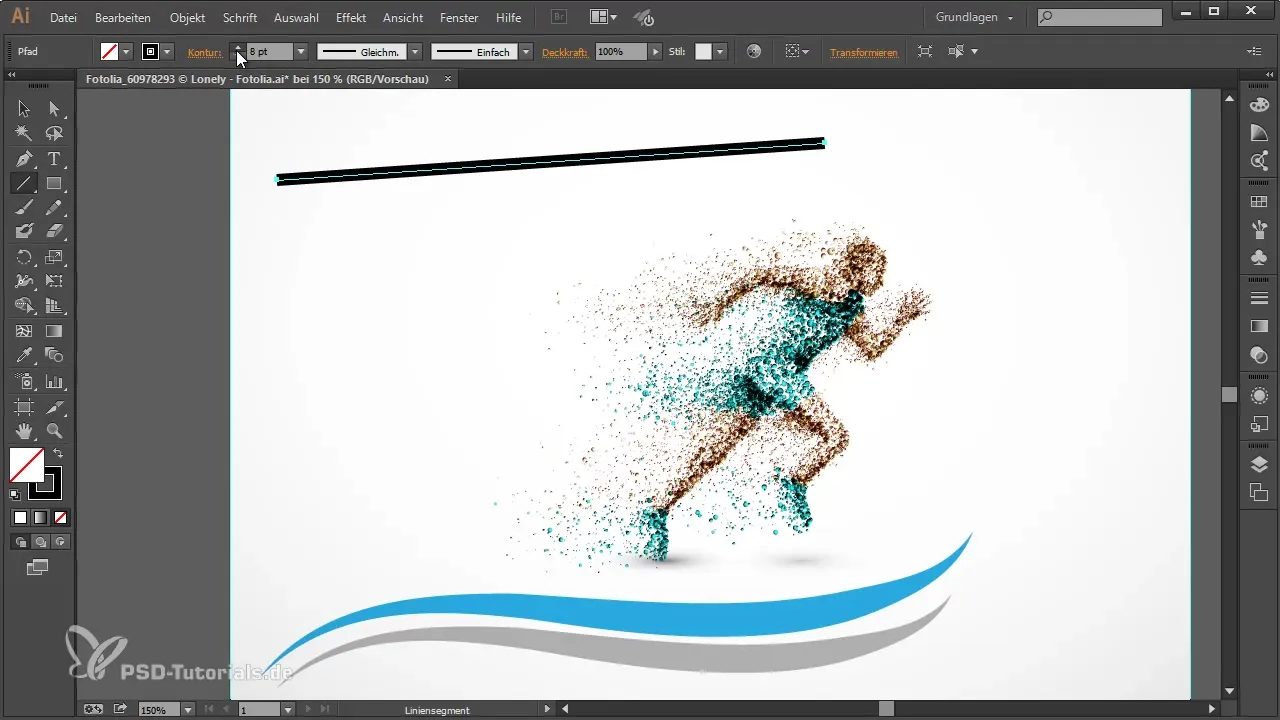Set paint mode to None

click(x=61, y=518)
